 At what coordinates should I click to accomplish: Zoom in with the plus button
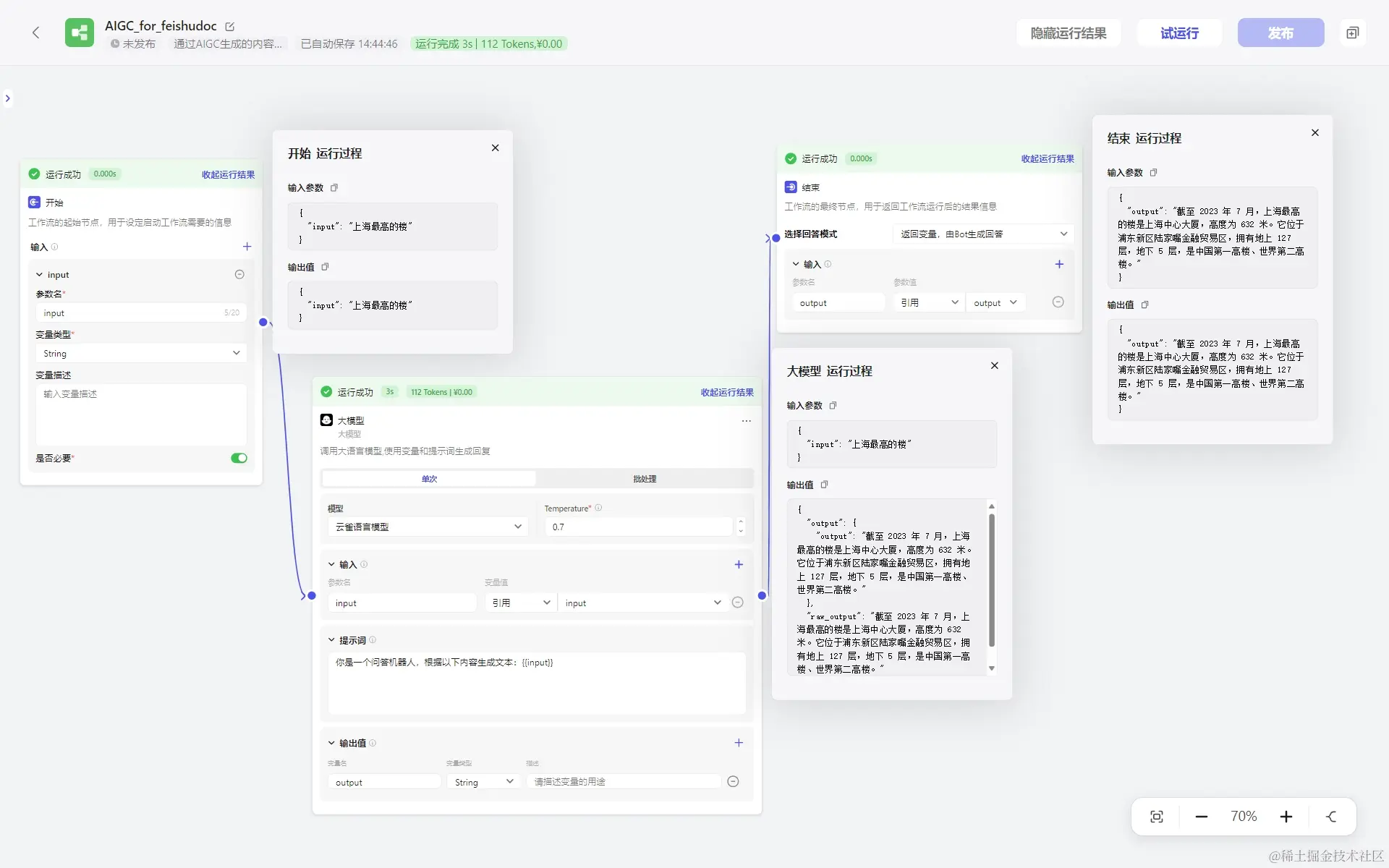(x=1286, y=817)
